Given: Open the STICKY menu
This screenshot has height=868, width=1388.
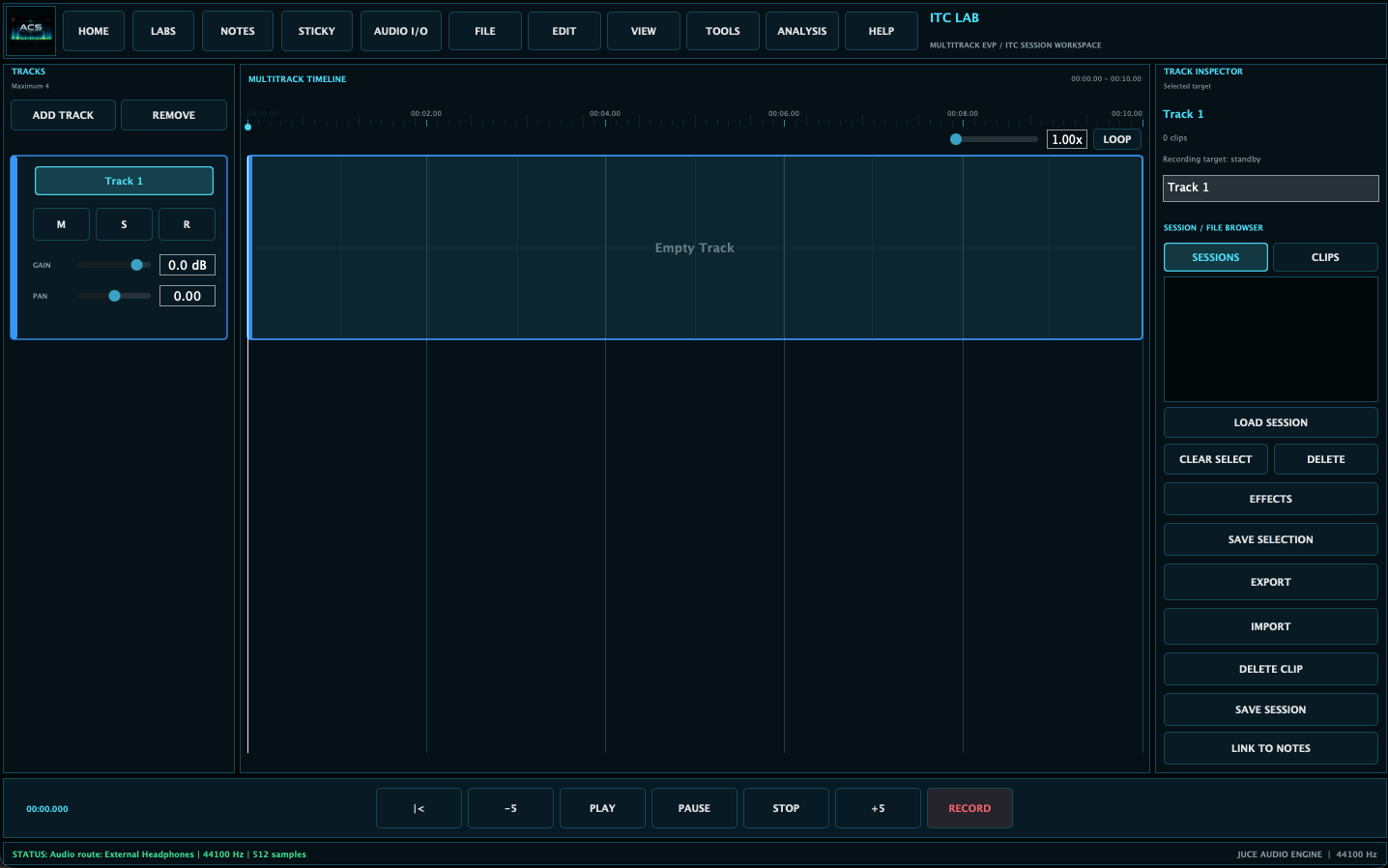Looking at the screenshot, I should (x=317, y=31).
